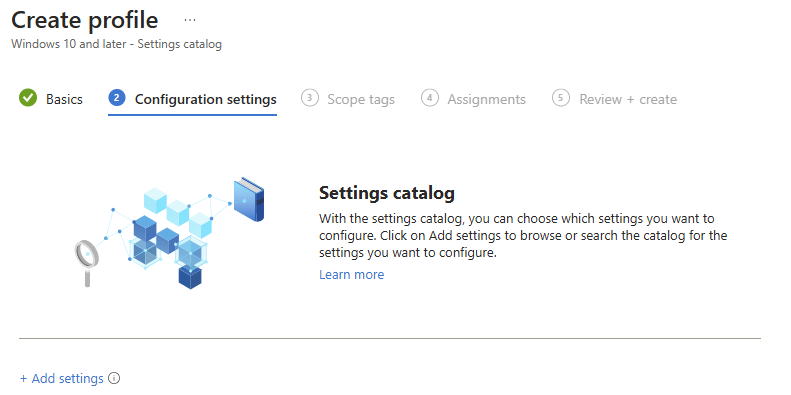The width and height of the screenshot is (791, 395).
Task: Click the green checkmark Basics step icon
Action: tap(28, 98)
